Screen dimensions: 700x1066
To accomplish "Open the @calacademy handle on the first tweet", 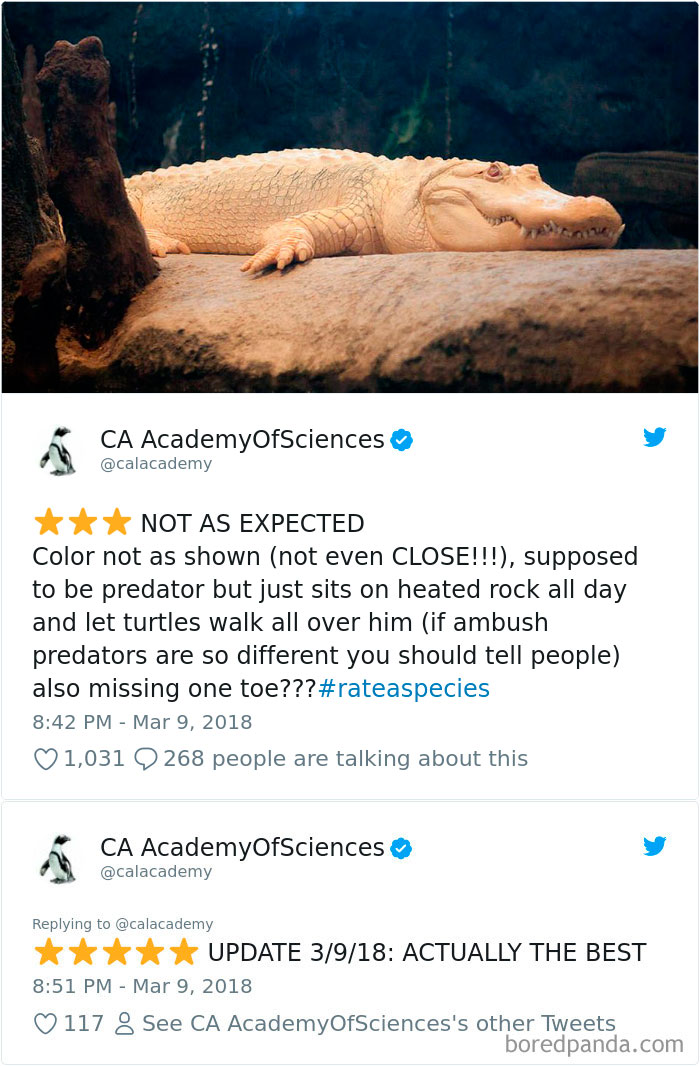I will [x=157, y=463].
